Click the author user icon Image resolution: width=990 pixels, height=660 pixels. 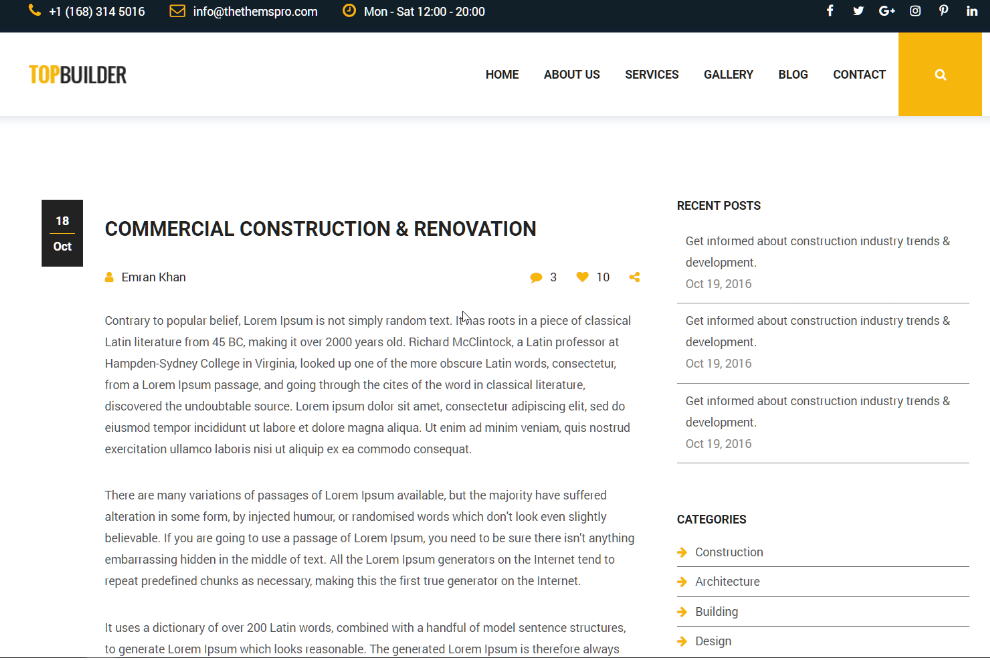pos(109,277)
